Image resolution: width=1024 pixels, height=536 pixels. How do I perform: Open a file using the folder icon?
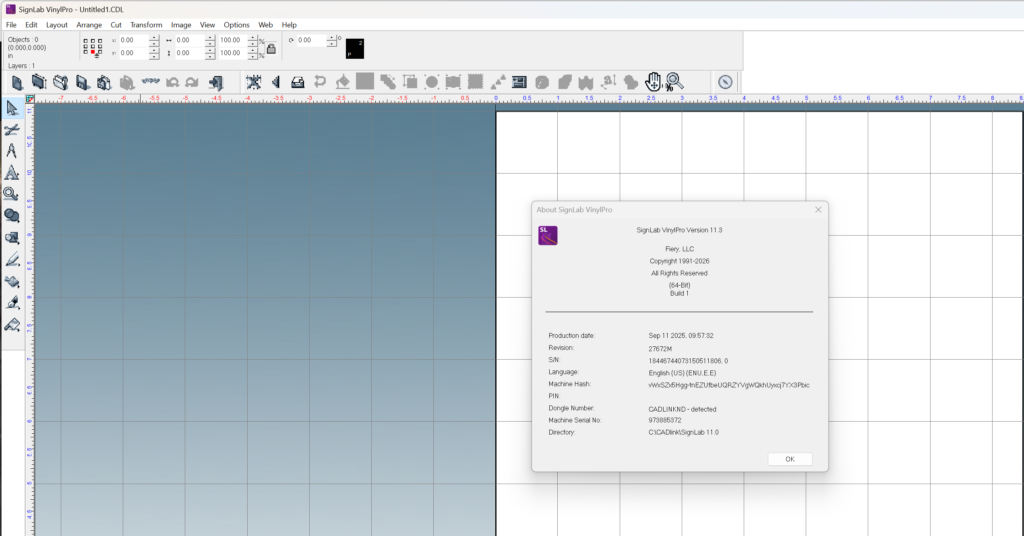coord(61,82)
